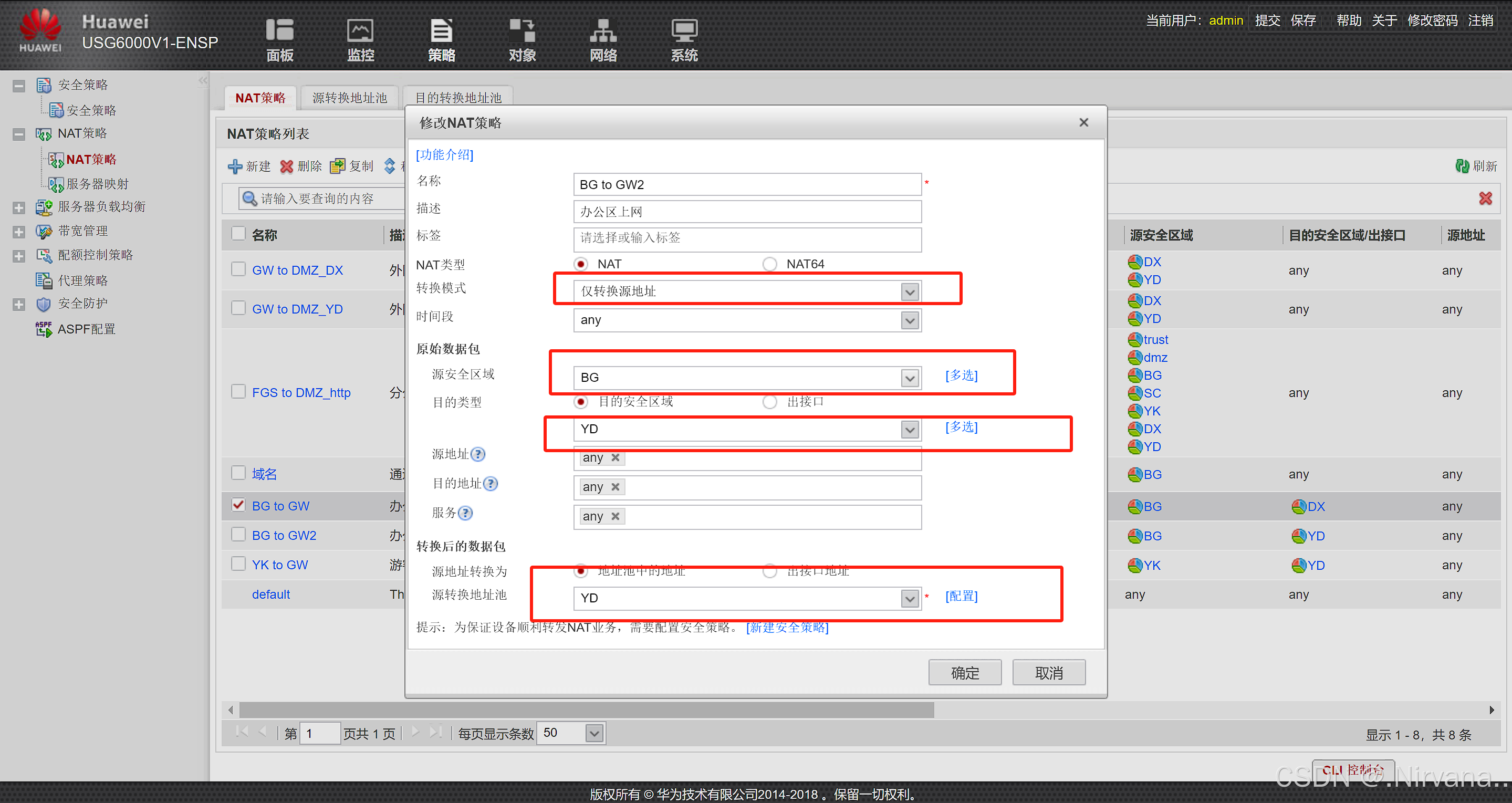The height and width of the screenshot is (803, 1512).
Task: Click the Huawei logo
Action: (40, 30)
